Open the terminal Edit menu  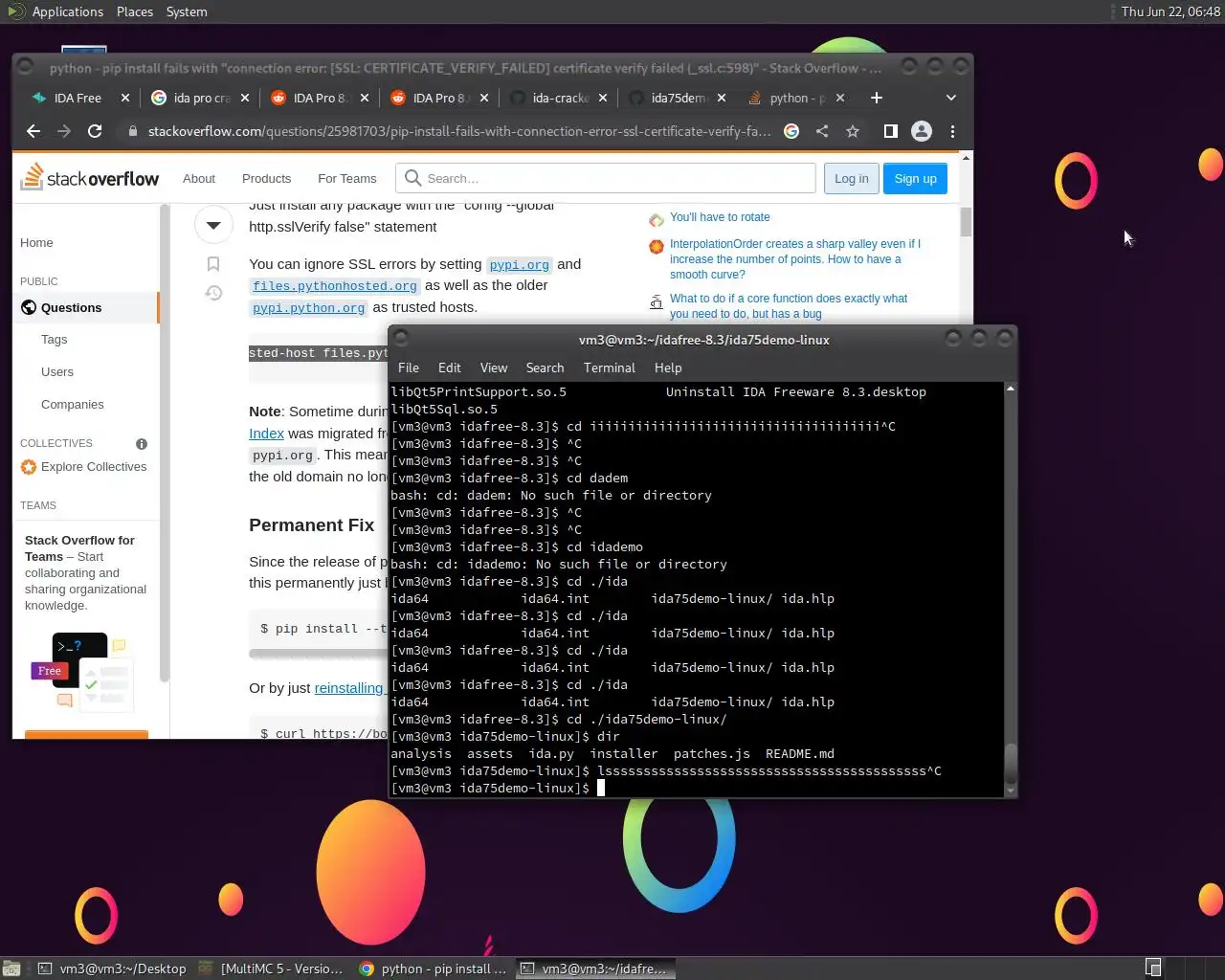450,367
